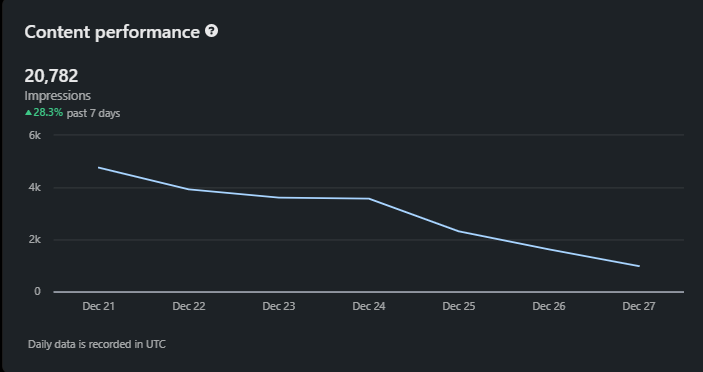Click the Dec 25 axis label
The image size is (703, 372).
click(459, 306)
